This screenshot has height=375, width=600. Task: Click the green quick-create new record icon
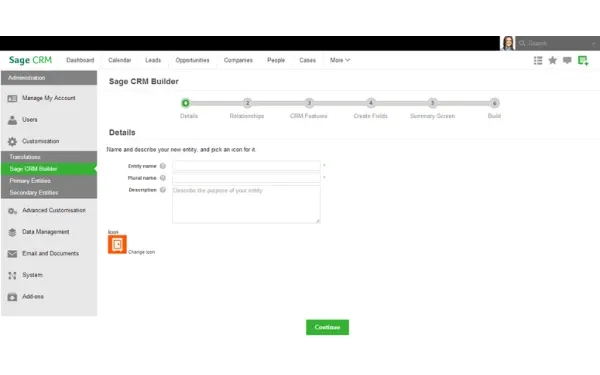click(x=583, y=60)
